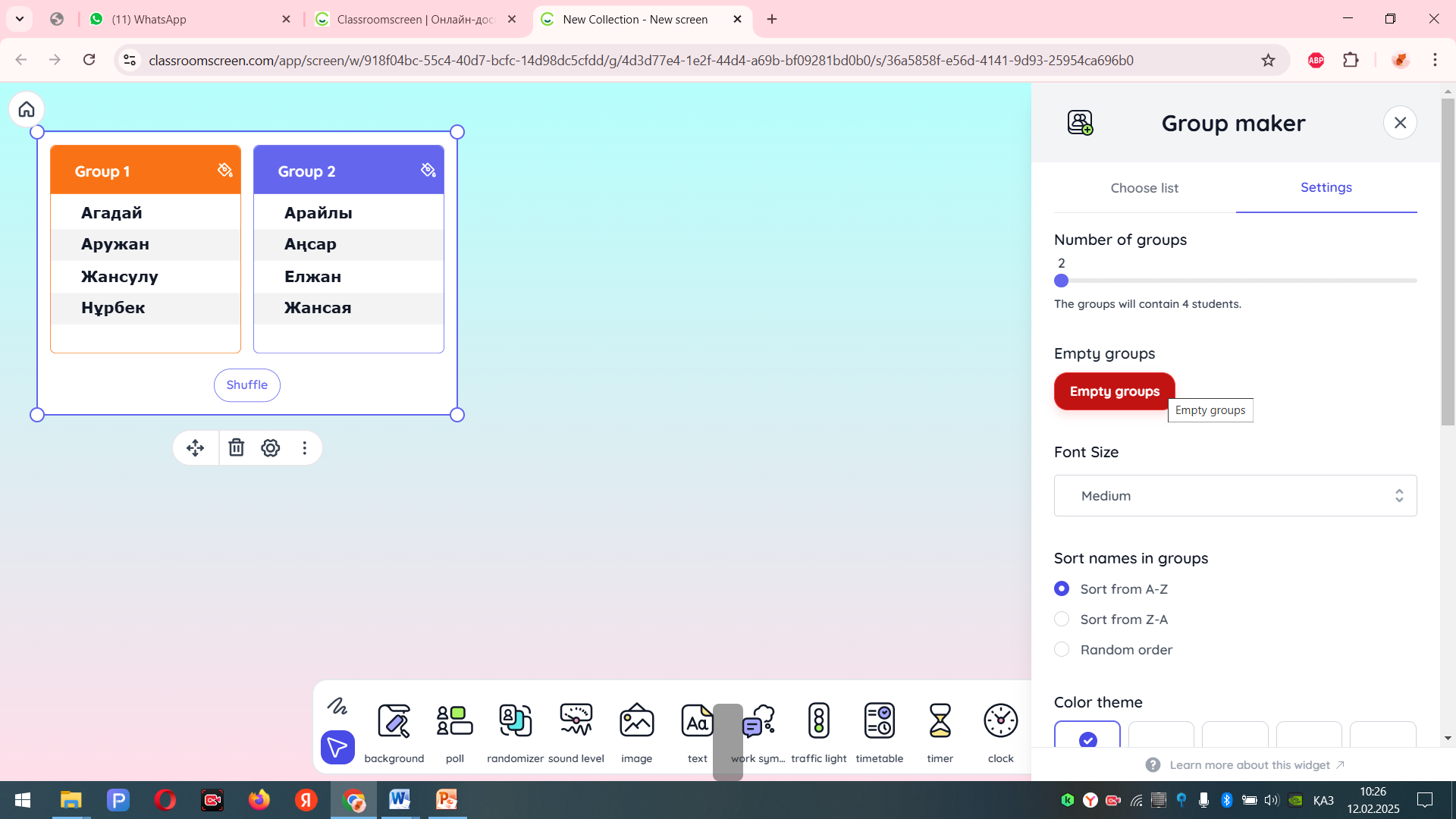Screen dimensions: 1456x819
Task: Switch to the Choose list tab
Action: pos(1144,188)
